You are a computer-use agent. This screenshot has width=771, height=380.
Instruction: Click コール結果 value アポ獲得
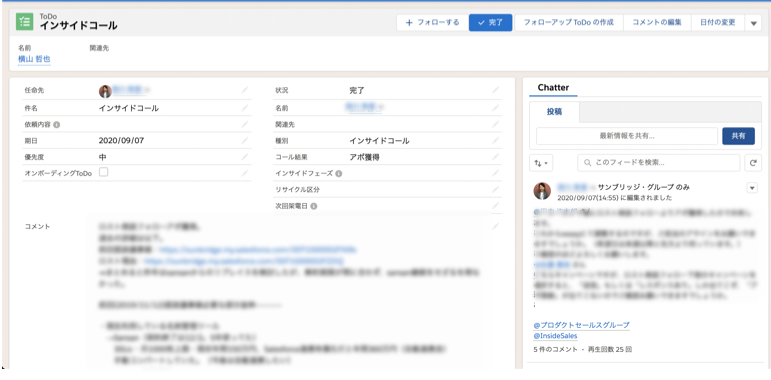point(364,157)
